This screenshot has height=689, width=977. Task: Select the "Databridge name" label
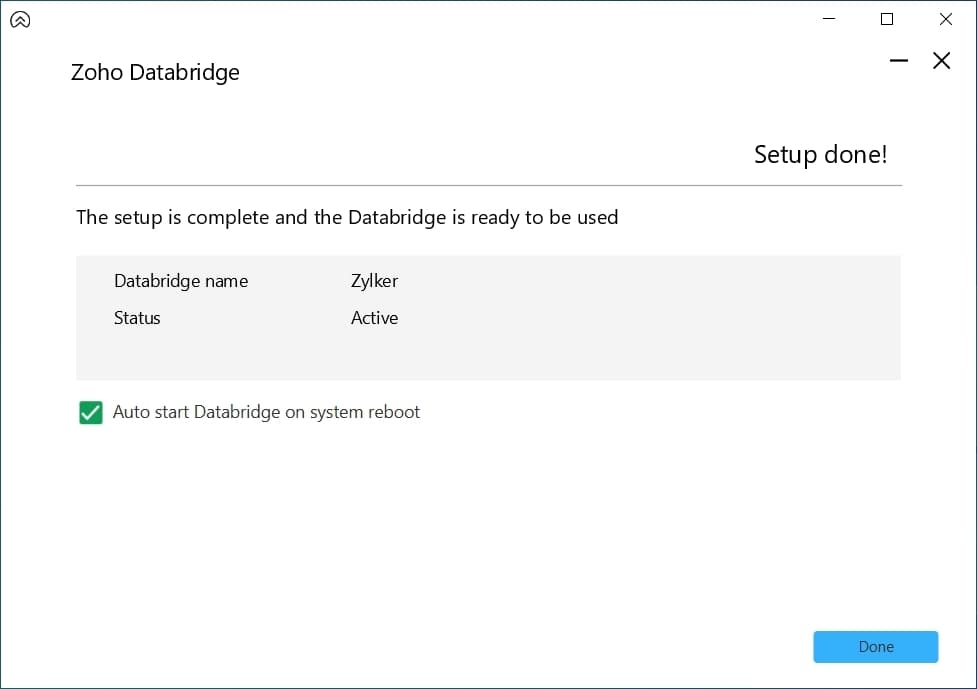click(x=181, y=281)
